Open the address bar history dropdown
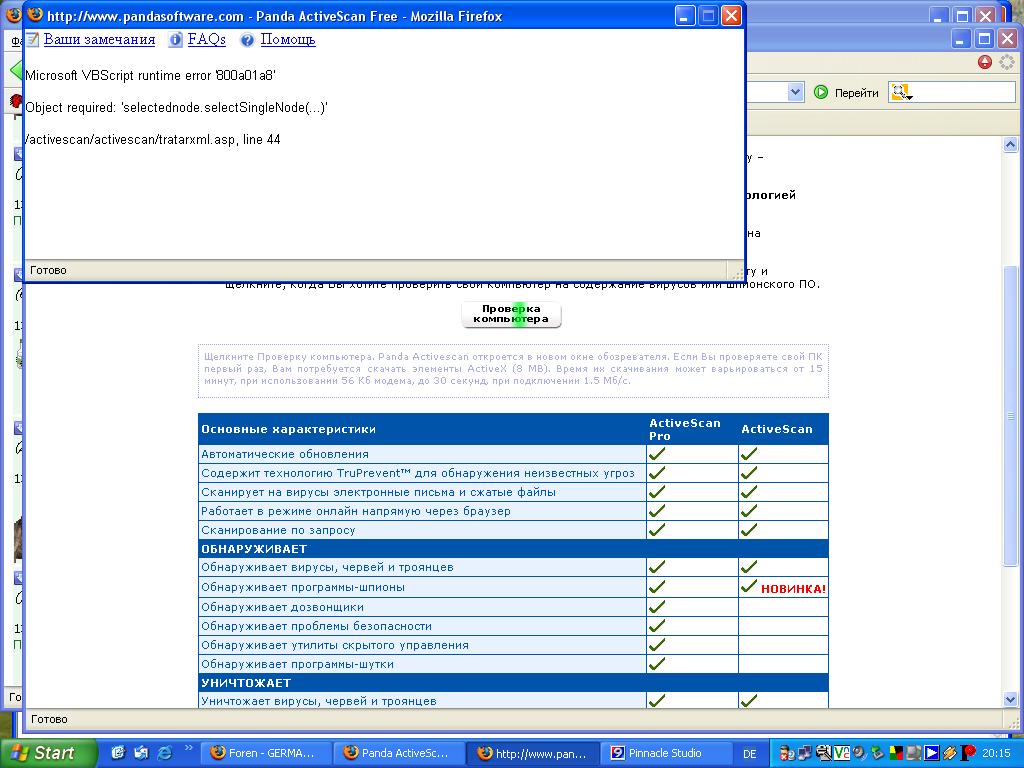 click(795, 92)
